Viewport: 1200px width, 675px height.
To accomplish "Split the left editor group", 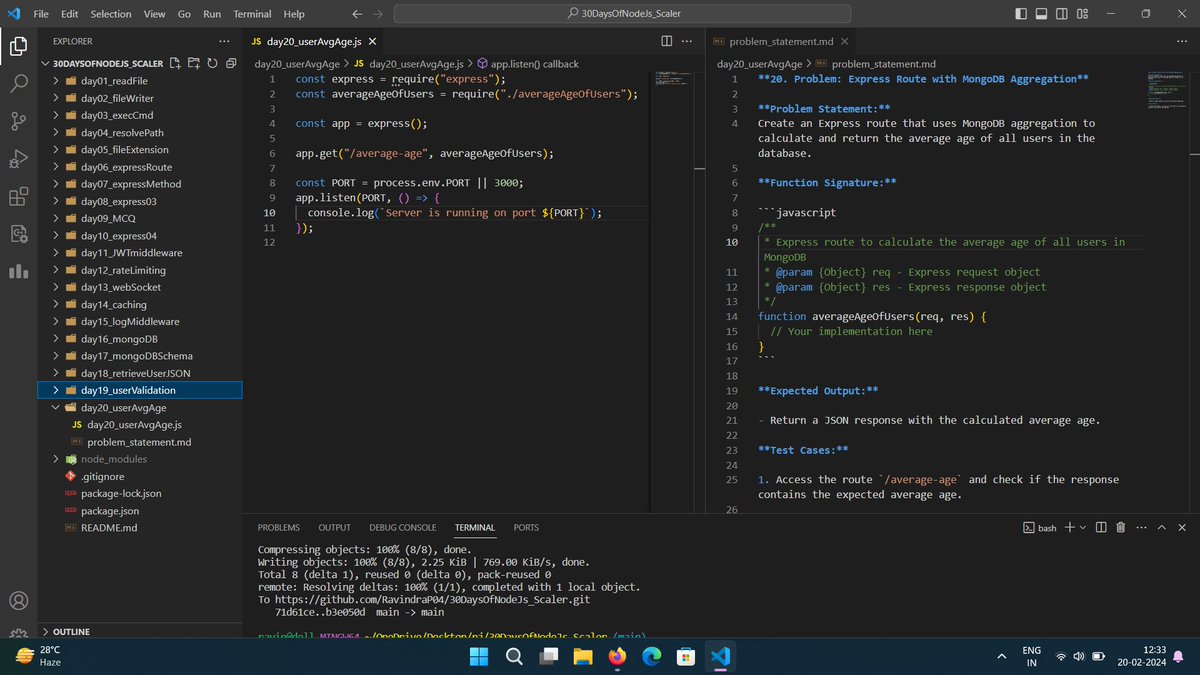I will pyautogui.click(x=667, y=41).
